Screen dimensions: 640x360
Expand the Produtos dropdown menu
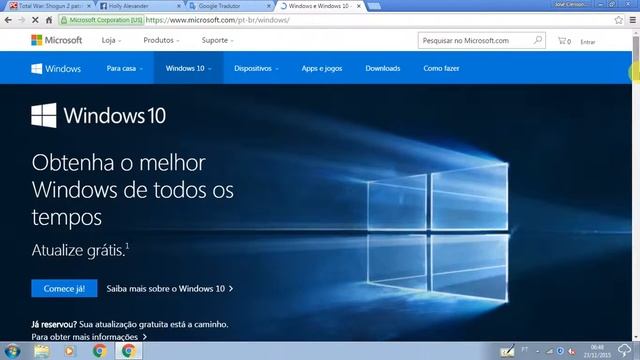(162, 40)
